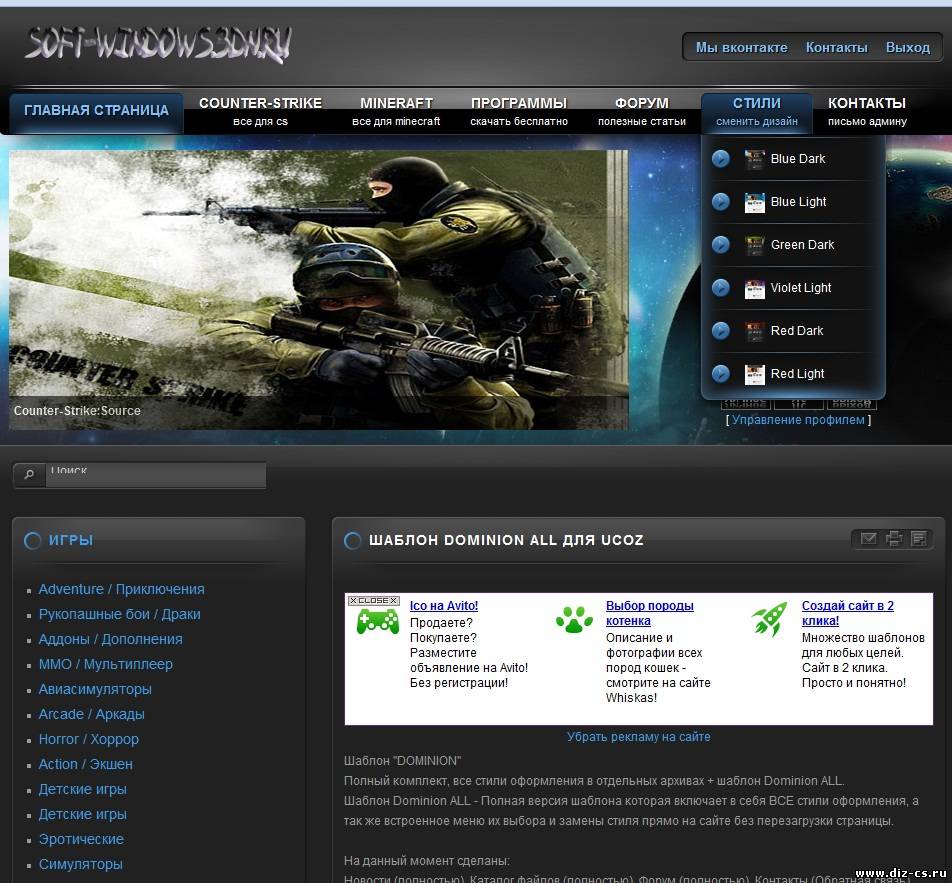Open the КОНТАКТЫ письмо админу menu item

(867, 112)
